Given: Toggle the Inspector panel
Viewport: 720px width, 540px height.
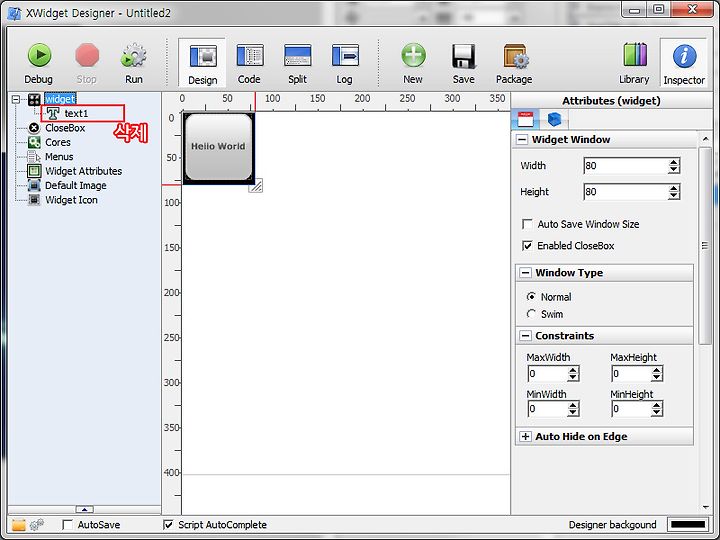Looking at the screenshot, I should (684, 63).
